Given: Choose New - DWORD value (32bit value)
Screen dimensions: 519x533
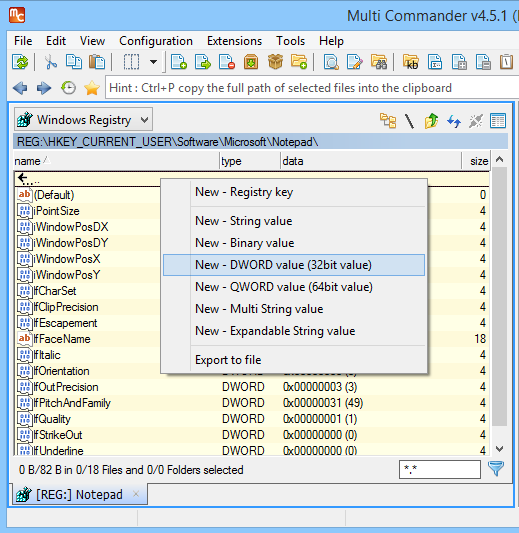Looking at the screenshot, I should coord(294,265).
